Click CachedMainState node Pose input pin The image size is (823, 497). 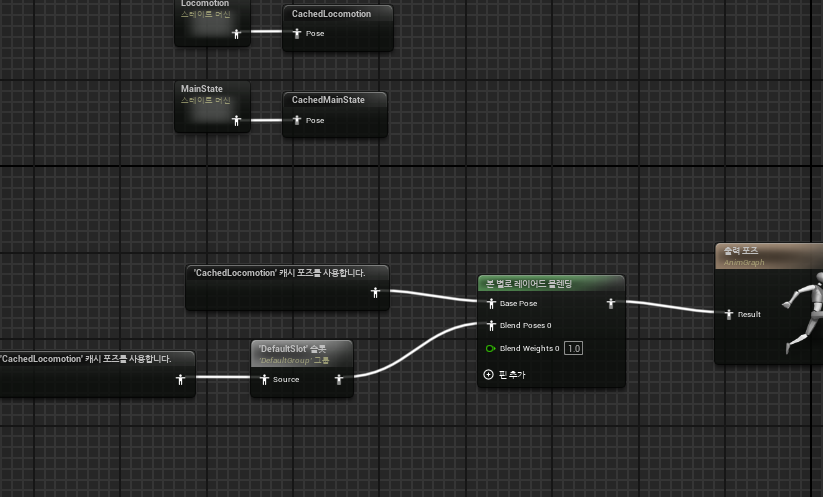click(297, 120)
